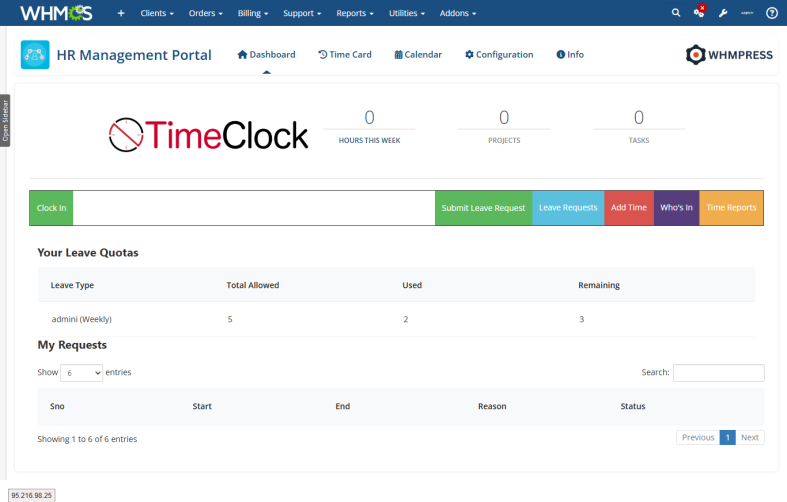Expand the Utilities menu
787x502 pixels.
[x=407, y=13]
